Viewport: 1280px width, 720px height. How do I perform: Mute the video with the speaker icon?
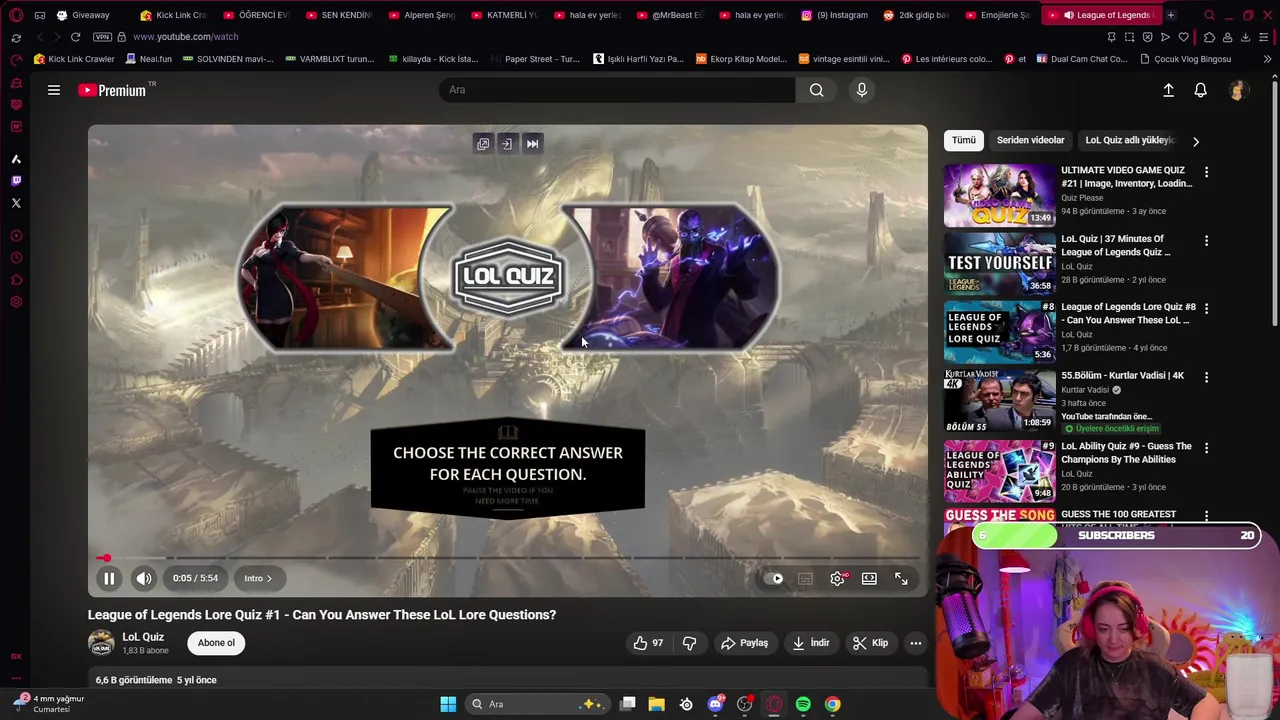144,578
